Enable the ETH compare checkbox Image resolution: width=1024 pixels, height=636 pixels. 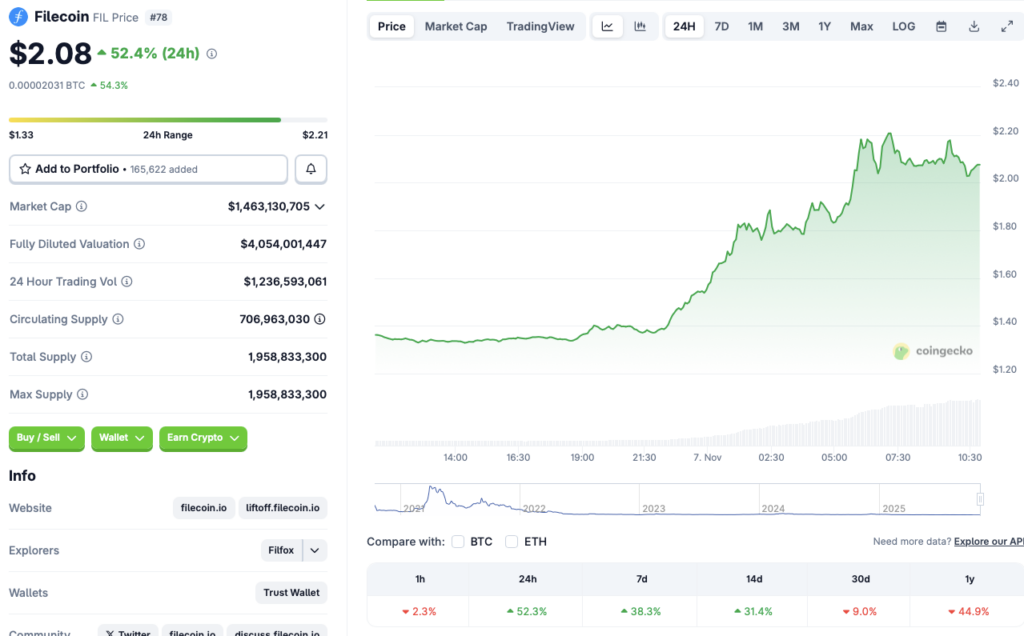511,541
